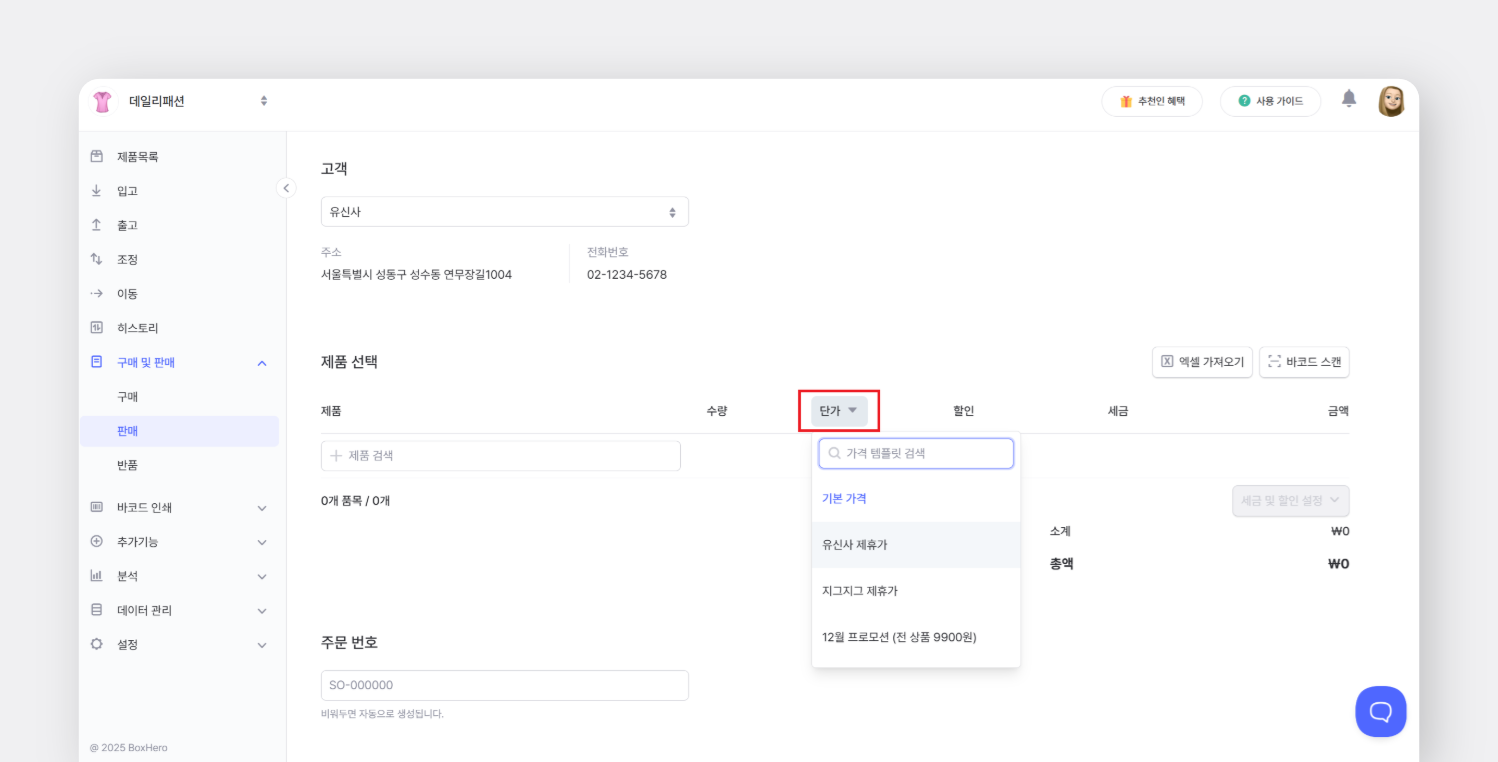Open the notification bell
This screenshot has width=1498, height=762.
point(1348,99)
